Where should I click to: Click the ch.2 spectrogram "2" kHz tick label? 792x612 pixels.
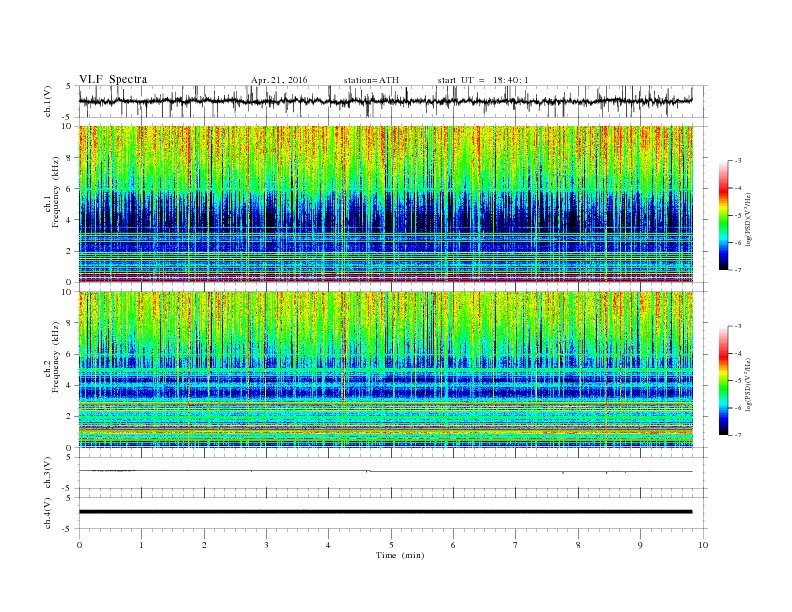[69, 417]
